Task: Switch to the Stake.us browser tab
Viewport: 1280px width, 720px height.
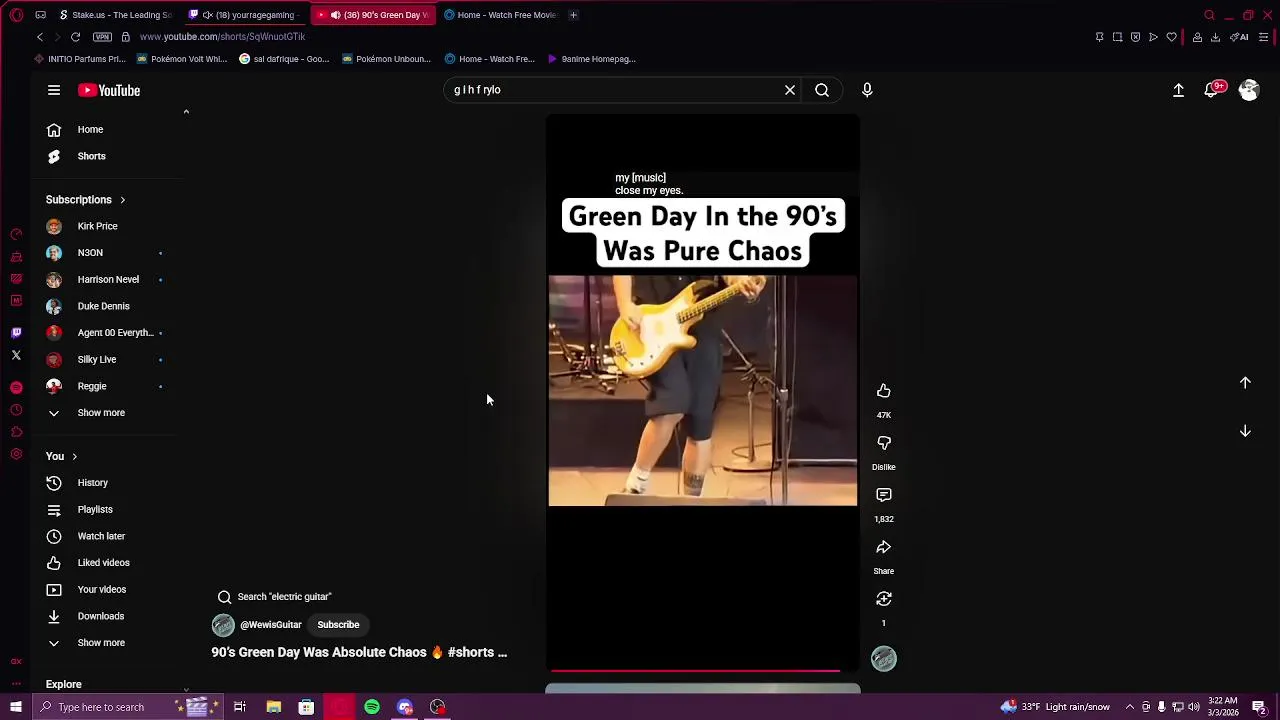Action: coord(115,15)
